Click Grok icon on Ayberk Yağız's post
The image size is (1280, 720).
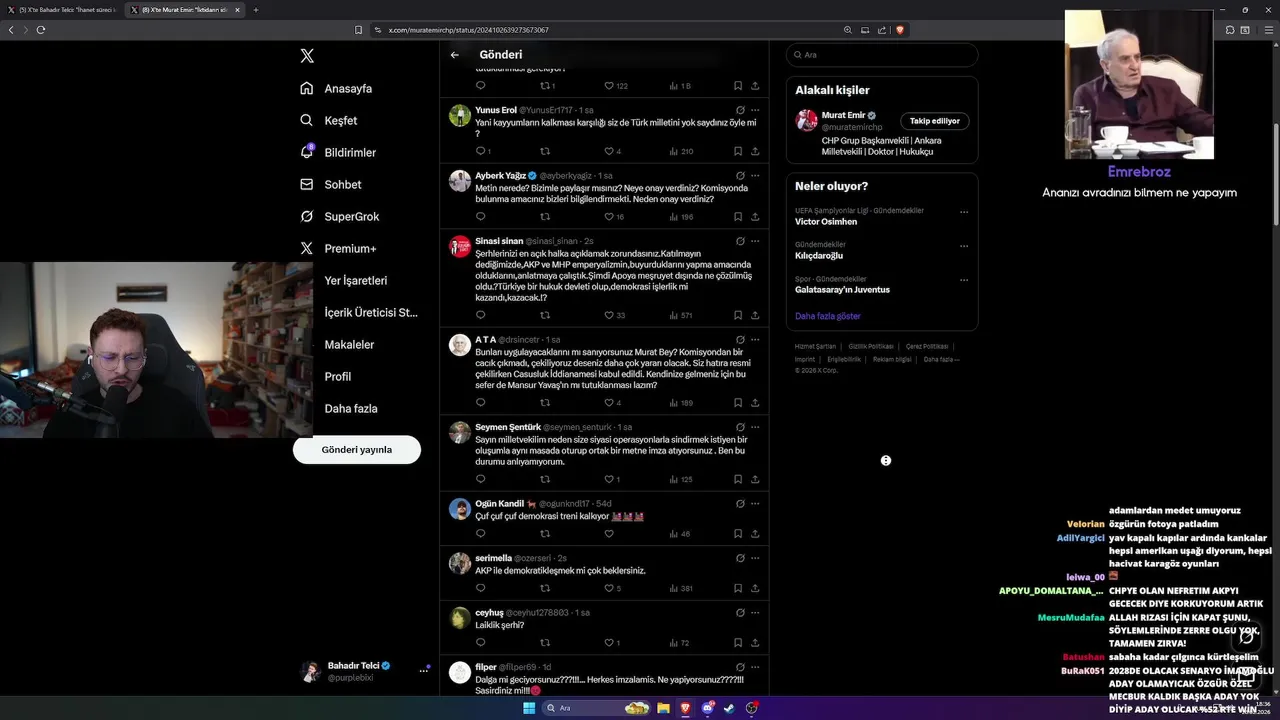coord(740,176)
